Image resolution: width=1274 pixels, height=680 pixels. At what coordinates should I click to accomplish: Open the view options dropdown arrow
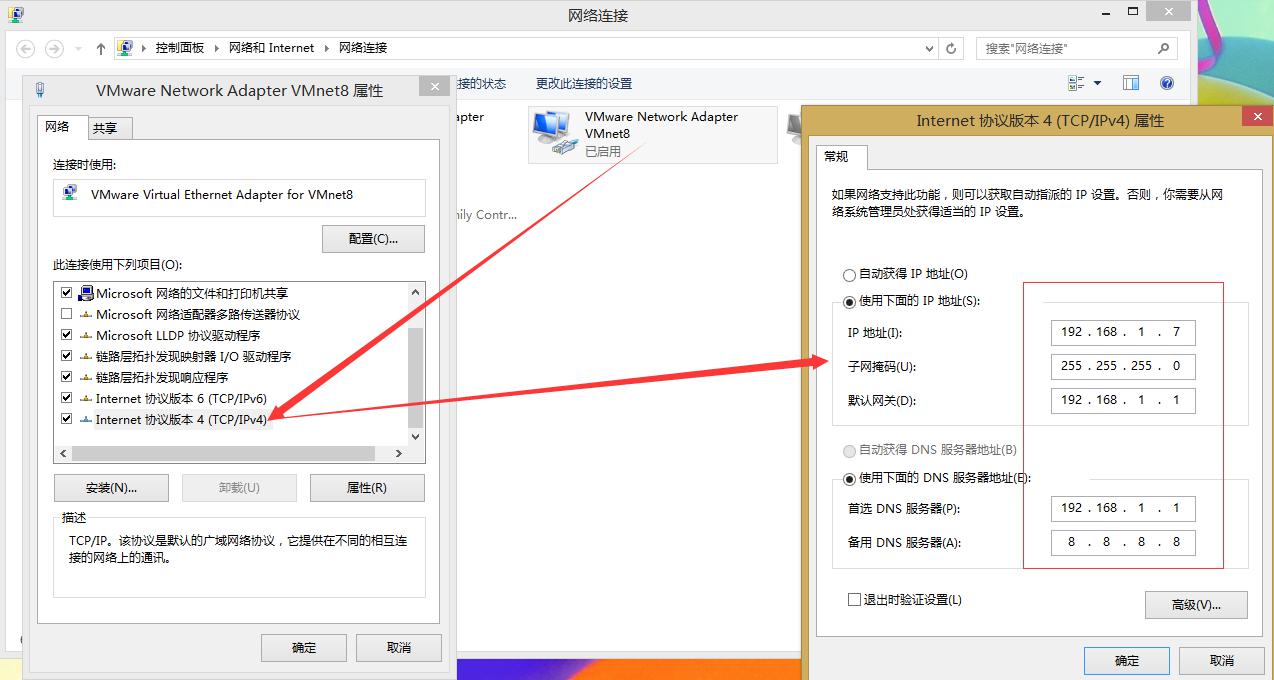coord(1097,83)
